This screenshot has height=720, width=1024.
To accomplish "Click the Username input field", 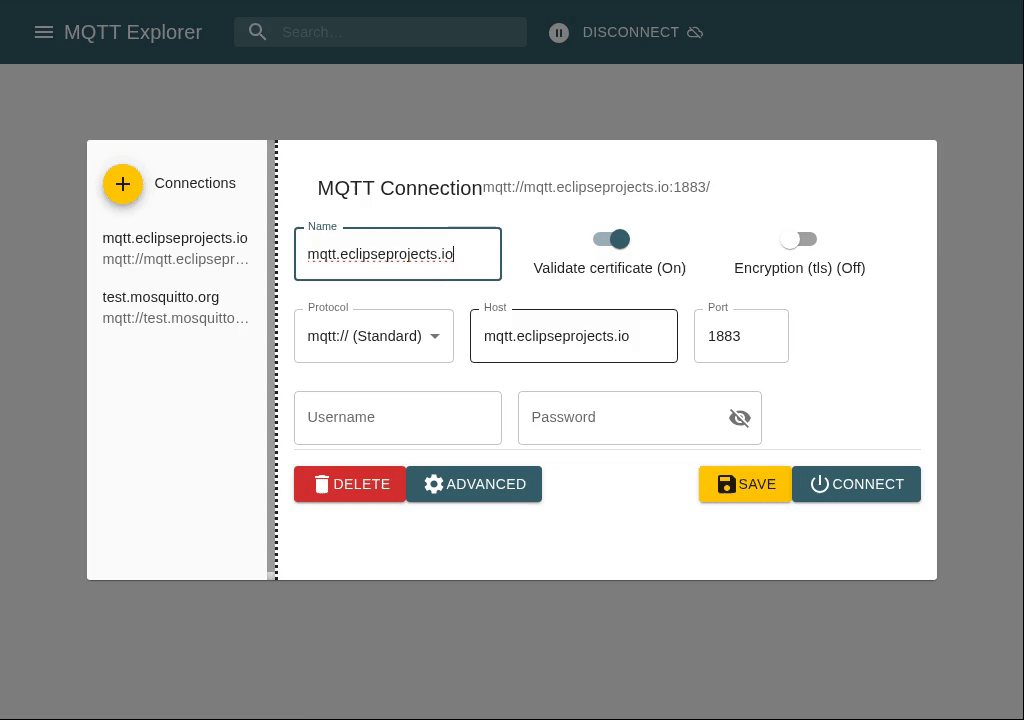I will tap(397, 417).
